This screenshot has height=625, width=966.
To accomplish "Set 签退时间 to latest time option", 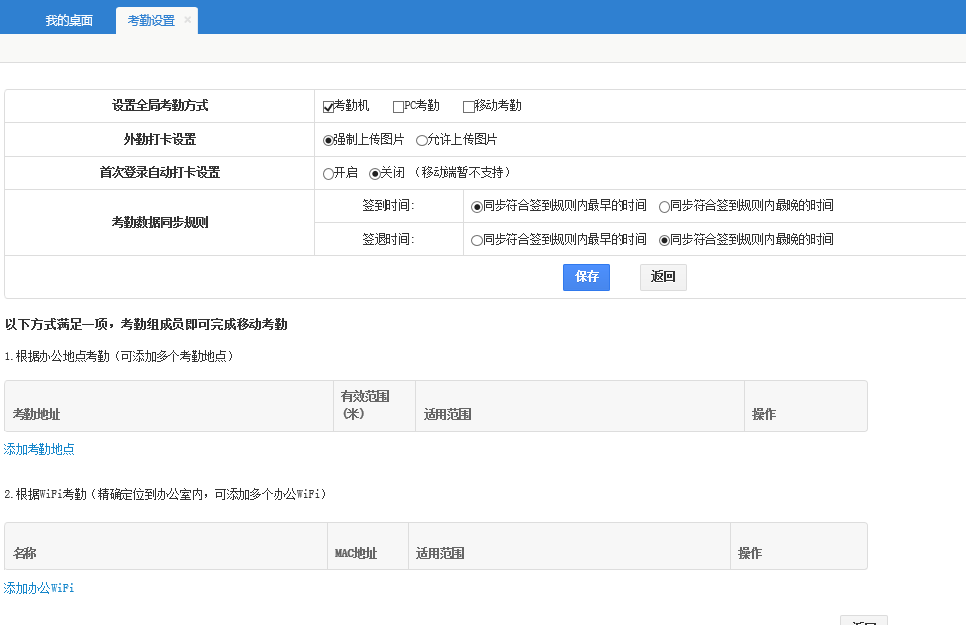I will (664, 240).
